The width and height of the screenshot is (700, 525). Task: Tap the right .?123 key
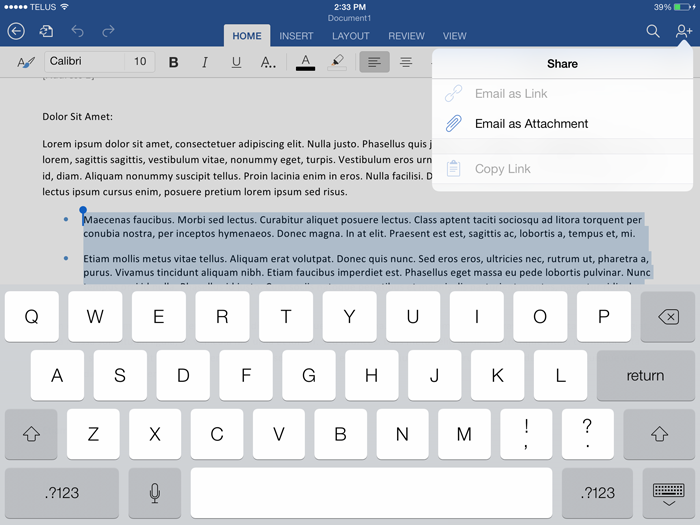[597, 493]
